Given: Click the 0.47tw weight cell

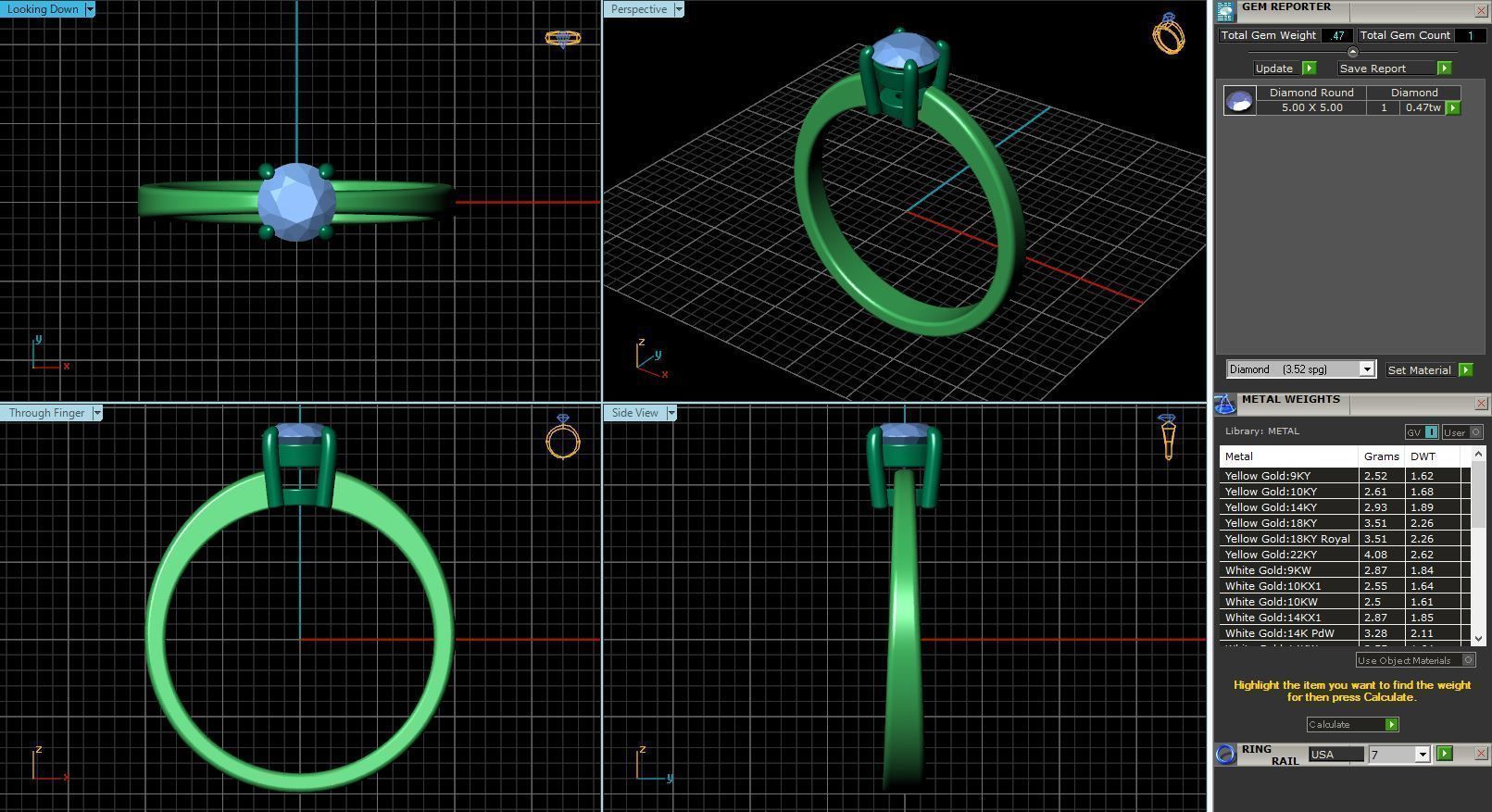Looking at the screenshot, I should 1423,107.
